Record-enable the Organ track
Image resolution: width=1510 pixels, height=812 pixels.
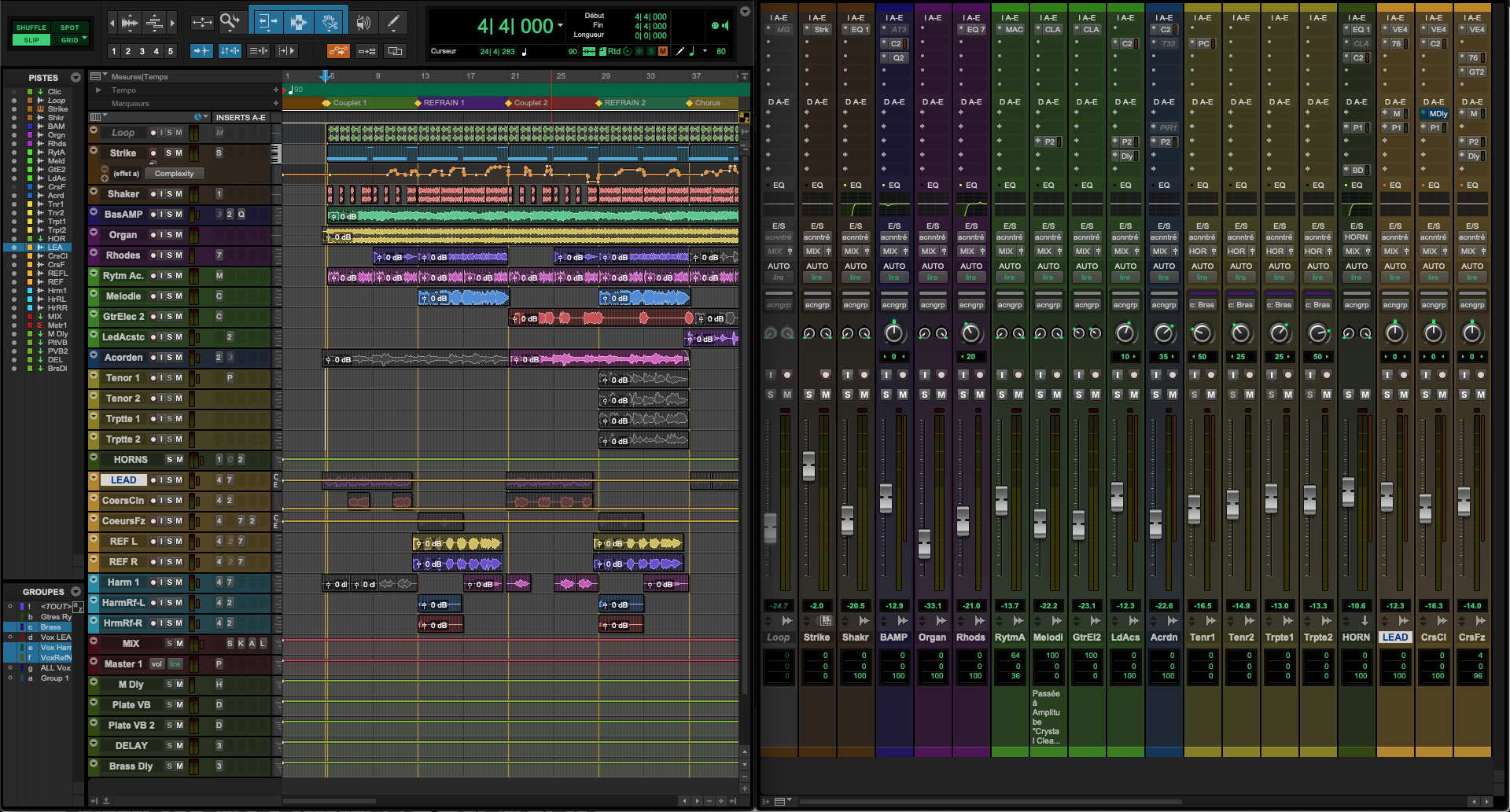pyautogui.click(x=153, y=235)
